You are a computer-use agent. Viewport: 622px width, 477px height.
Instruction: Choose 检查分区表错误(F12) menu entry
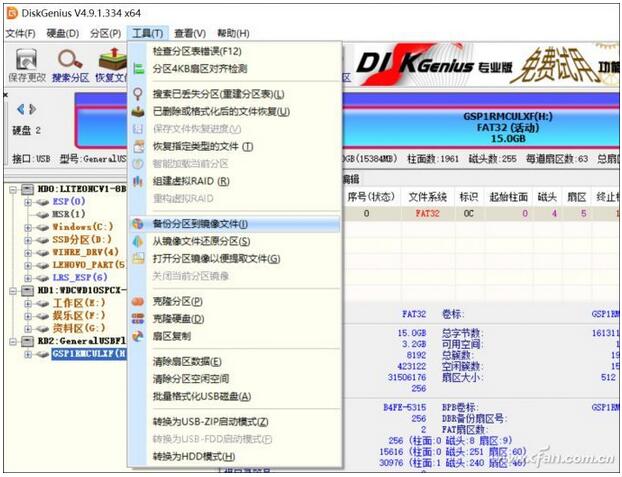pos(235,51)
